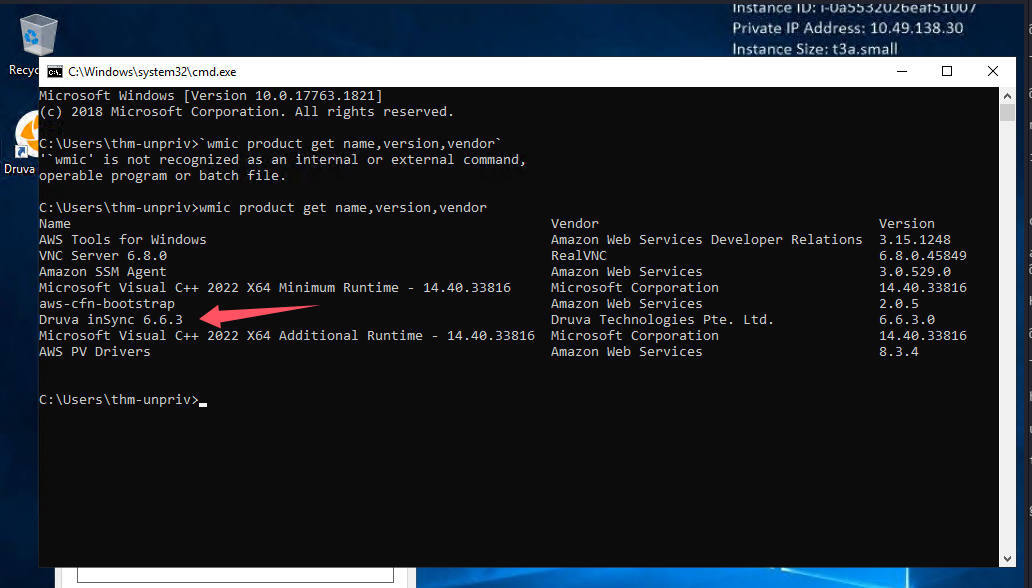Click the Druva Technologies Pte. Ltd. vendor text
This screenshot has height=588, width=1032.
(662, 320)
